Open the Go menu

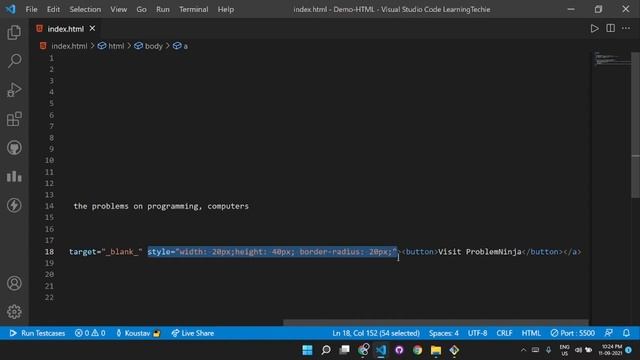tap(141, 9)
